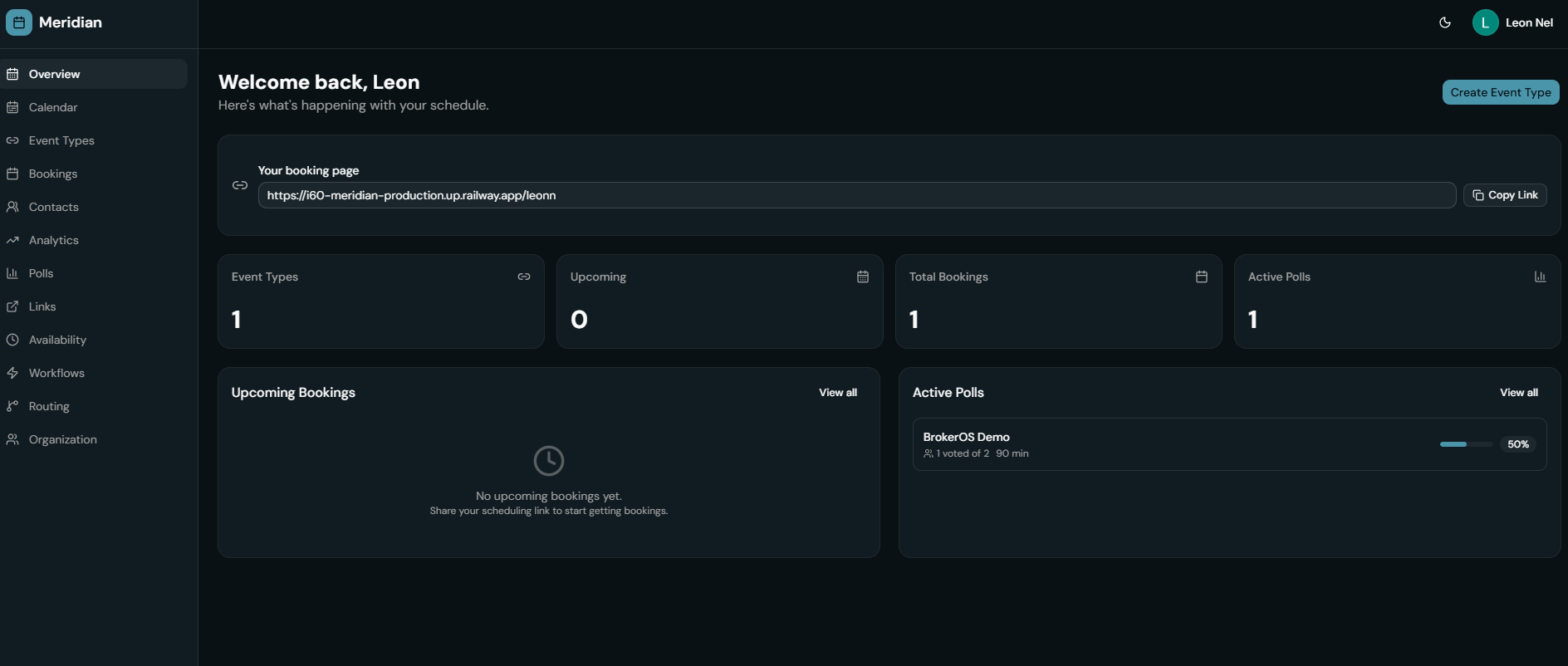This screenshot has height=666, width=1568.
Task: Copy the booking page link
Action: click(x=1505, y=195)
